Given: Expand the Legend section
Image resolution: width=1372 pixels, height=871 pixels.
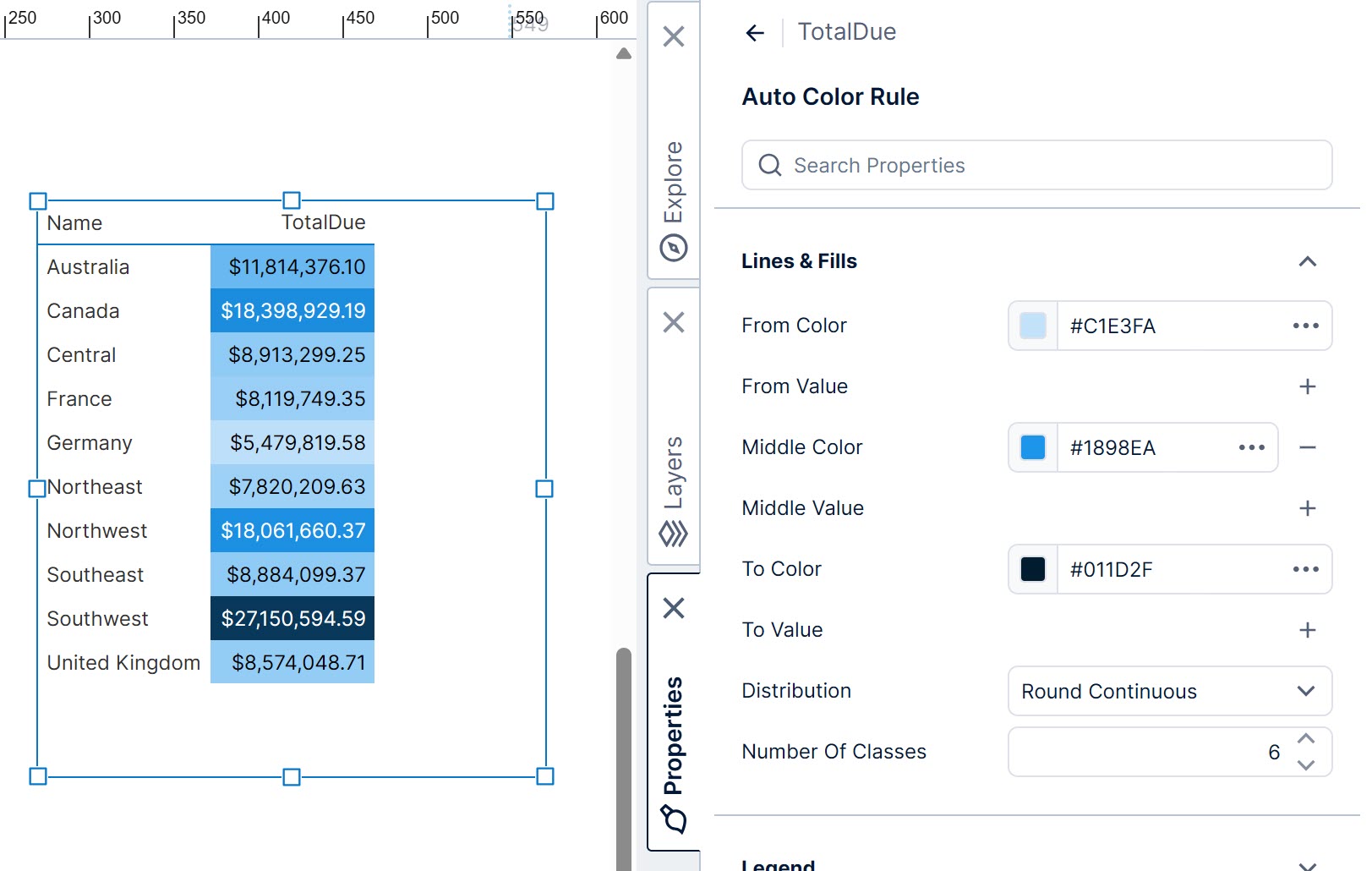Looking at the screenshot, I should pyautogui.click(x=1307, y=864).
